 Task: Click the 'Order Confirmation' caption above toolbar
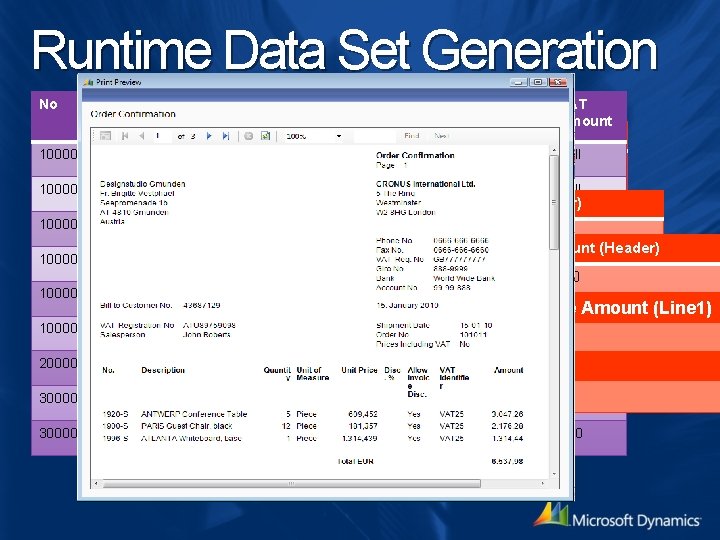coord(133,114)
